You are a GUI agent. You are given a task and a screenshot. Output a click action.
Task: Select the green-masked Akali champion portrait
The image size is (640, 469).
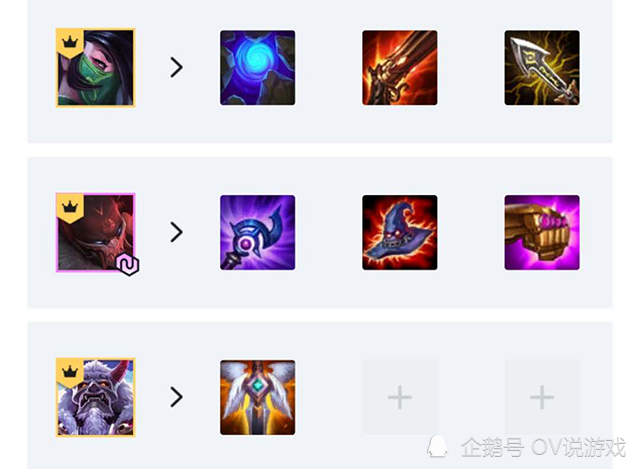click(96, 68)
